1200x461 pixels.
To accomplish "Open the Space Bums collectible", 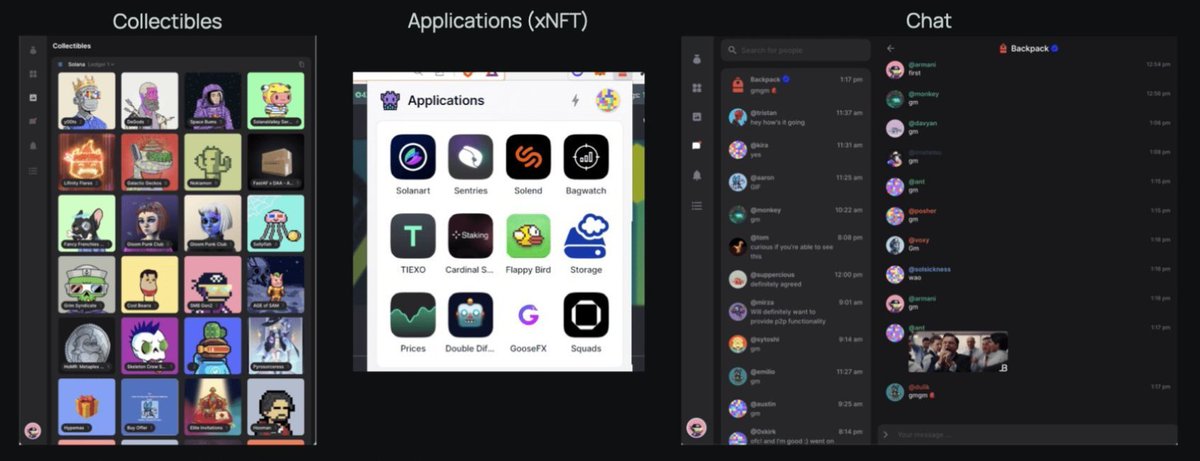I will coord(213,100).
